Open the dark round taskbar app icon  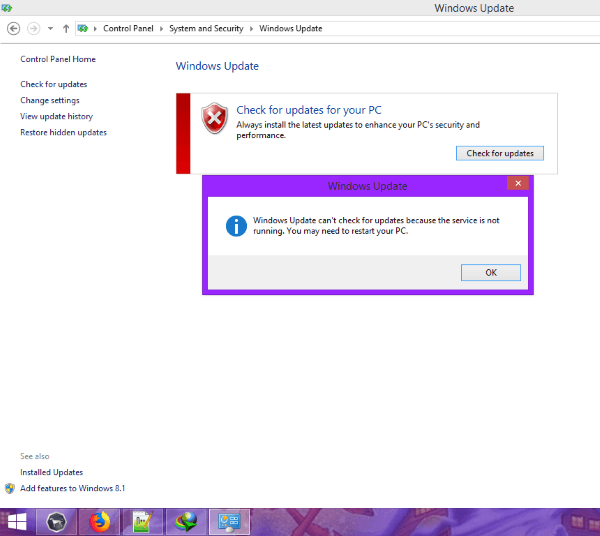[57, 521]
